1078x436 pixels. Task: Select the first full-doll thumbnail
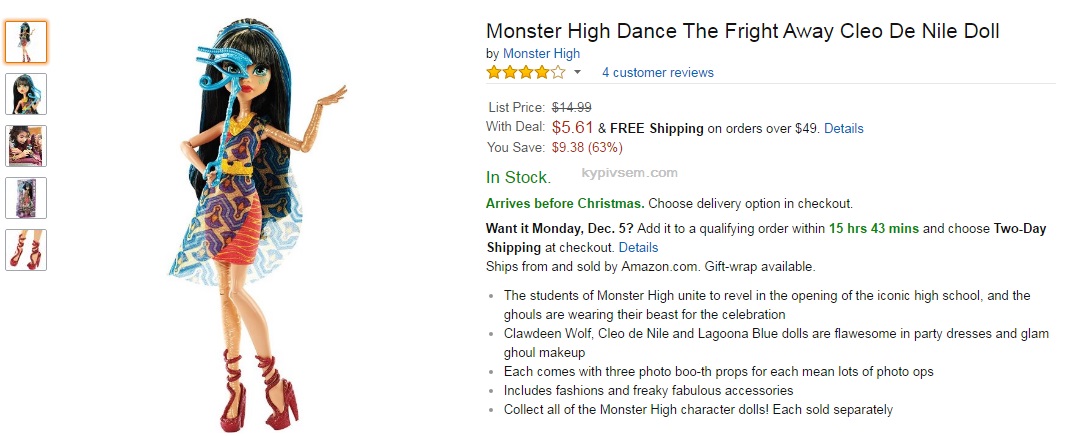coord(26,41)
